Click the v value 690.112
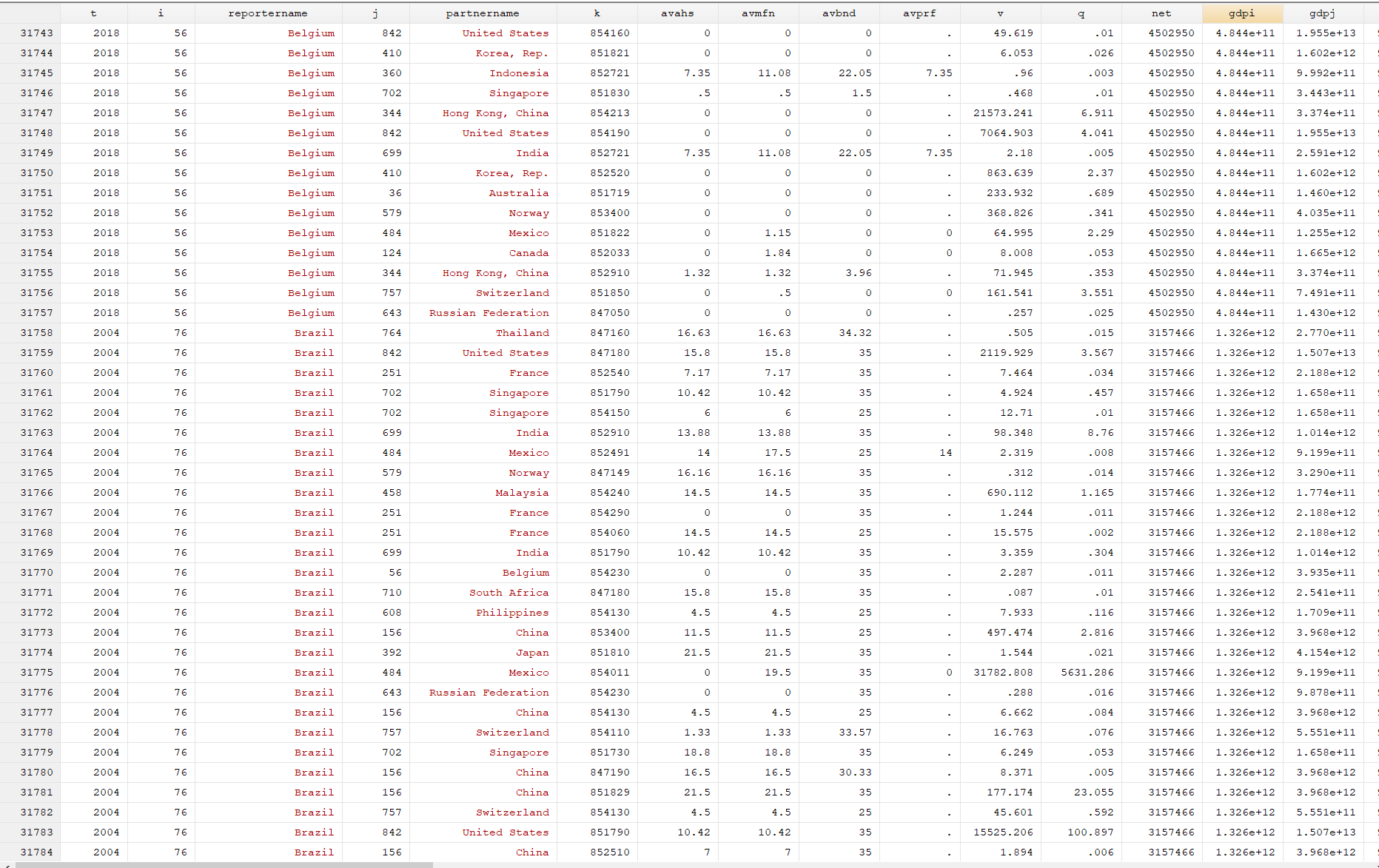This screenshot has width=1379, height=868. pyautogui.click(x=1010, y=493)
